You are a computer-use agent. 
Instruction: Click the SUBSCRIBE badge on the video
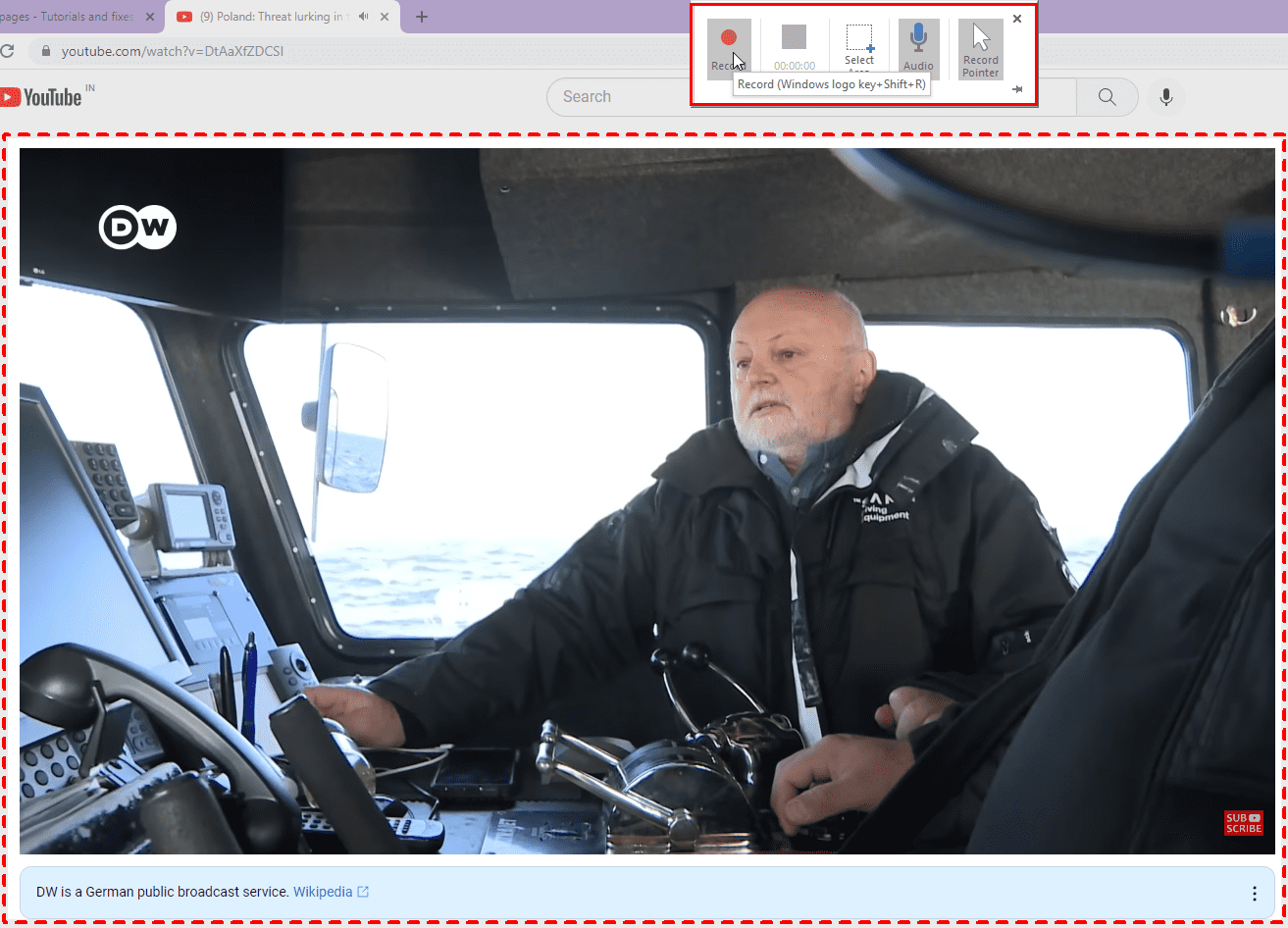1242,822
